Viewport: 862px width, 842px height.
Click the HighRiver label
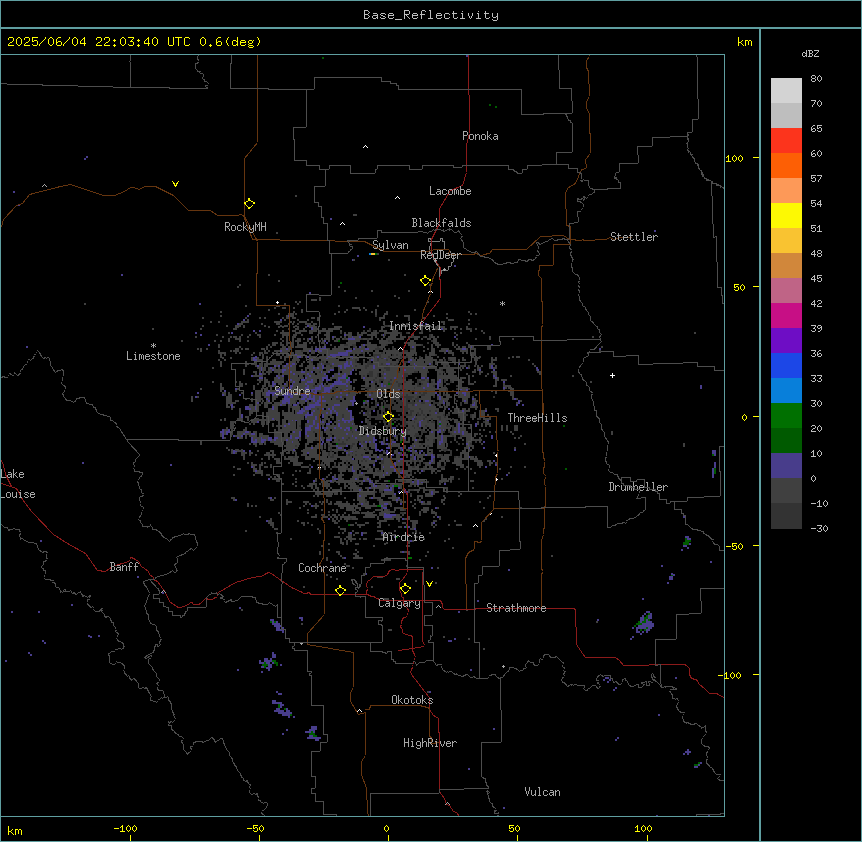coord(430,743)
